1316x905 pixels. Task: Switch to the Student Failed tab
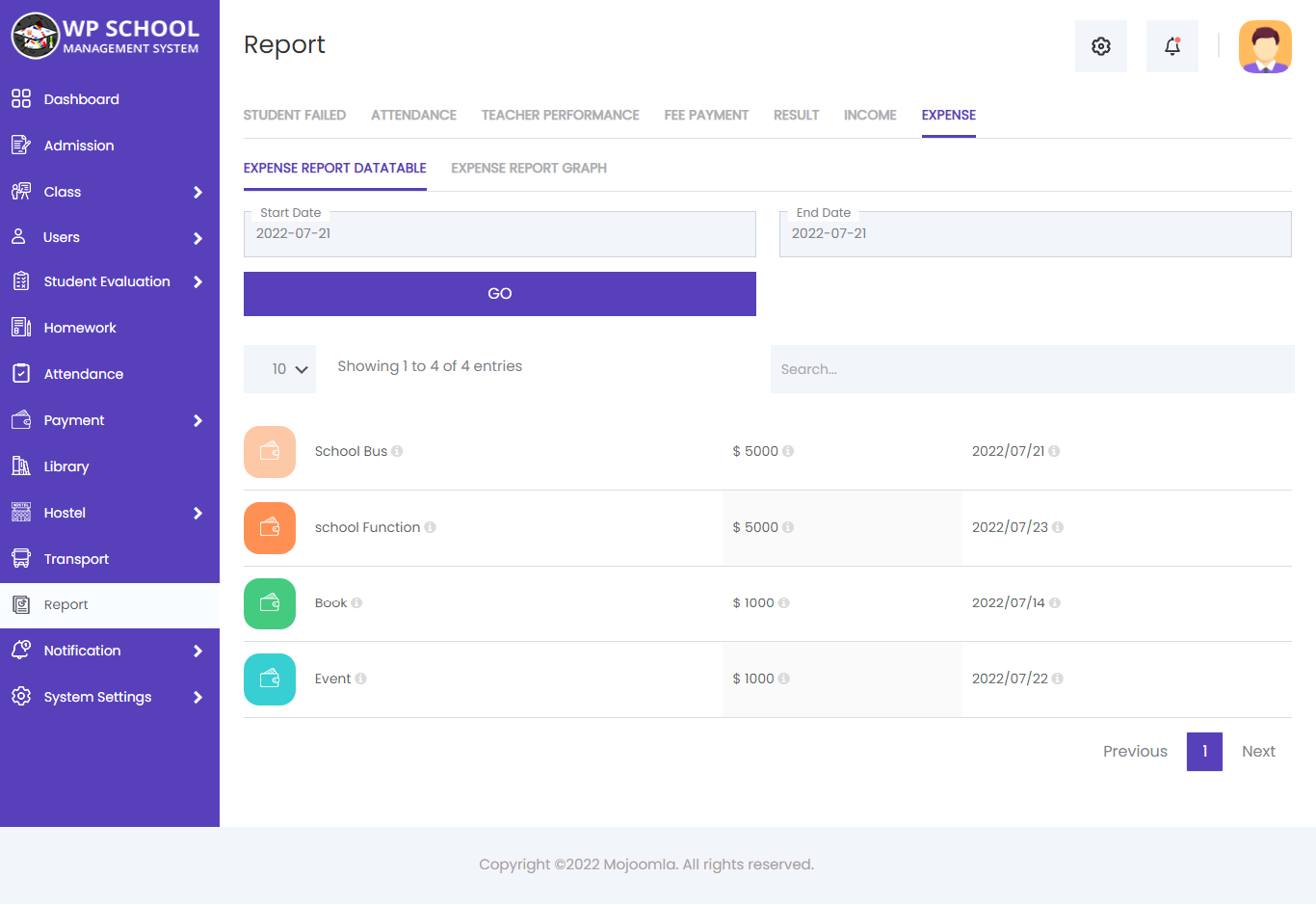tap(295, 115)
